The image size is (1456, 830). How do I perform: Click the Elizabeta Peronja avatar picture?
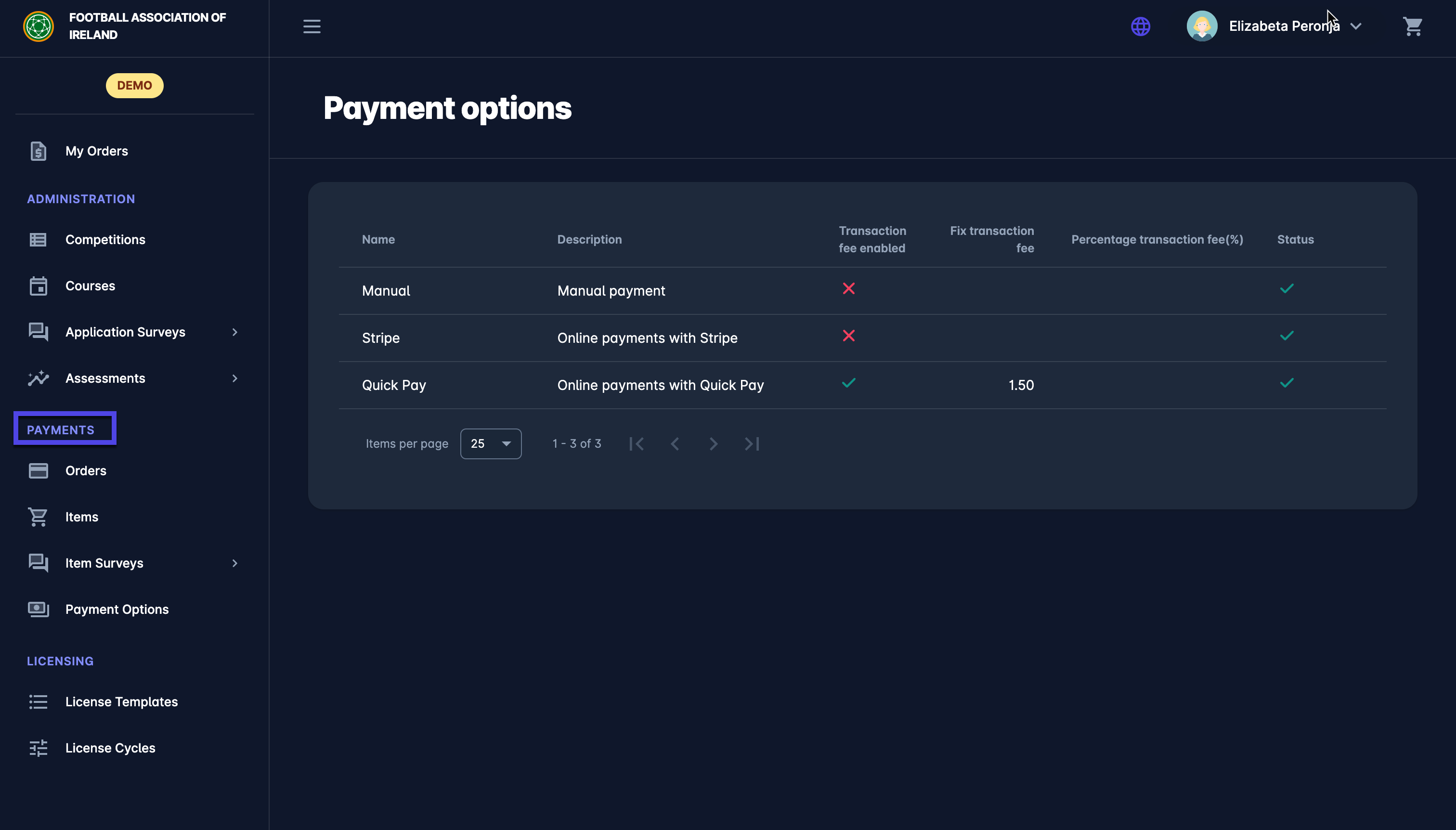(x=1201, y=26)
